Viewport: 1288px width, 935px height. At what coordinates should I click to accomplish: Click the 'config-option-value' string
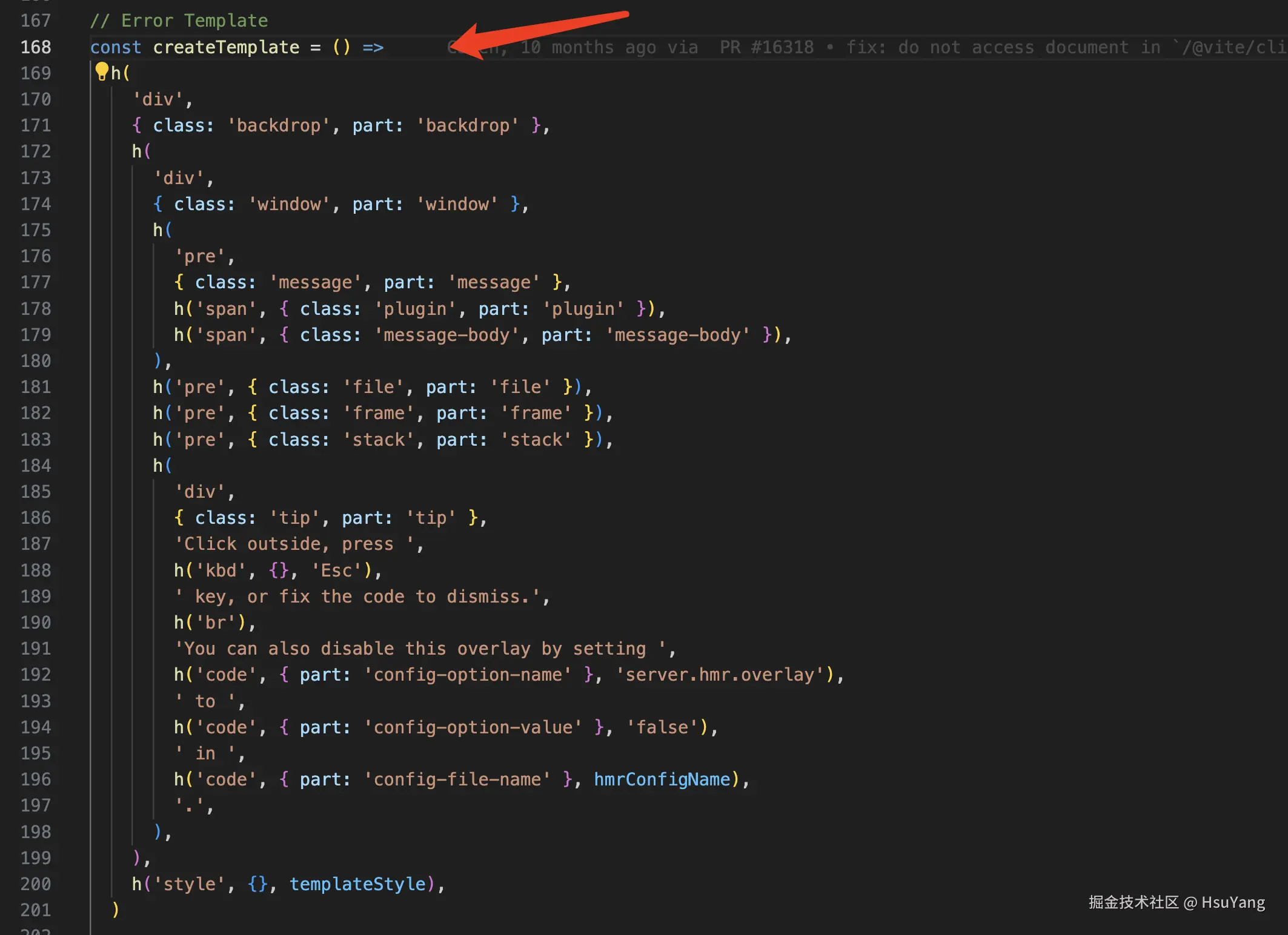pyautogui.click(x=473, y=727)
